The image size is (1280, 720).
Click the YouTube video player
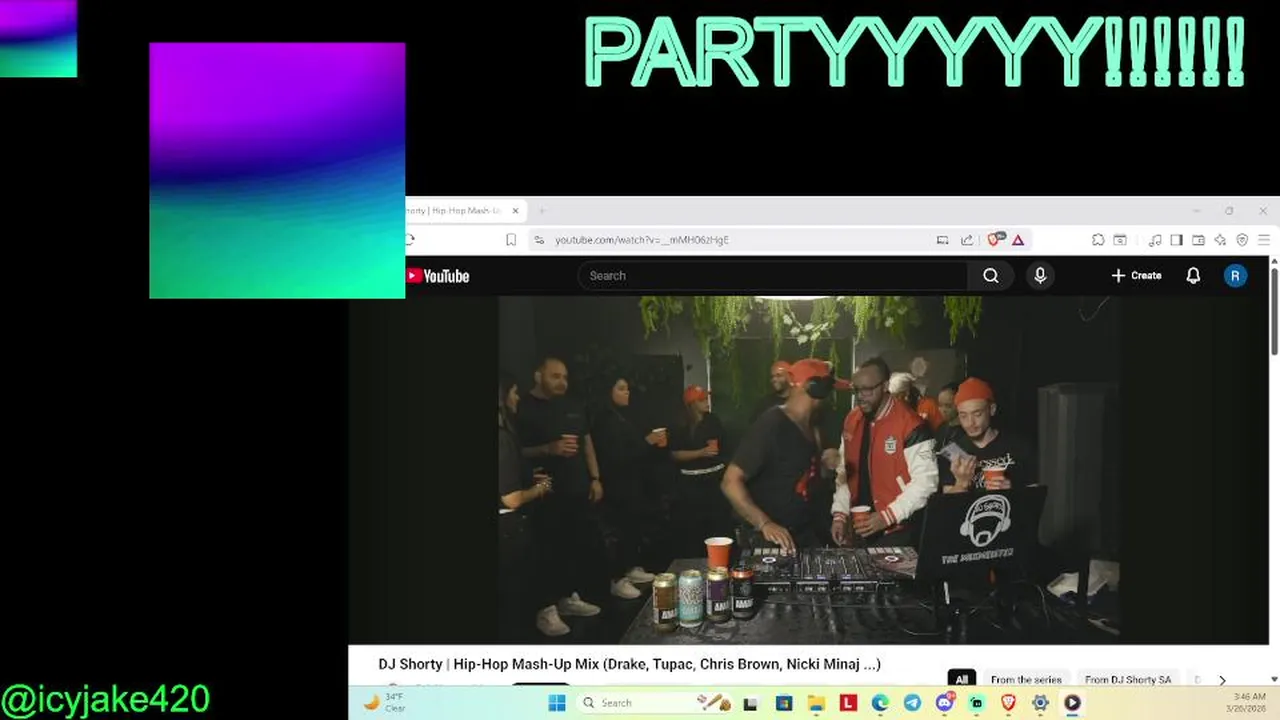coord(809,470)
